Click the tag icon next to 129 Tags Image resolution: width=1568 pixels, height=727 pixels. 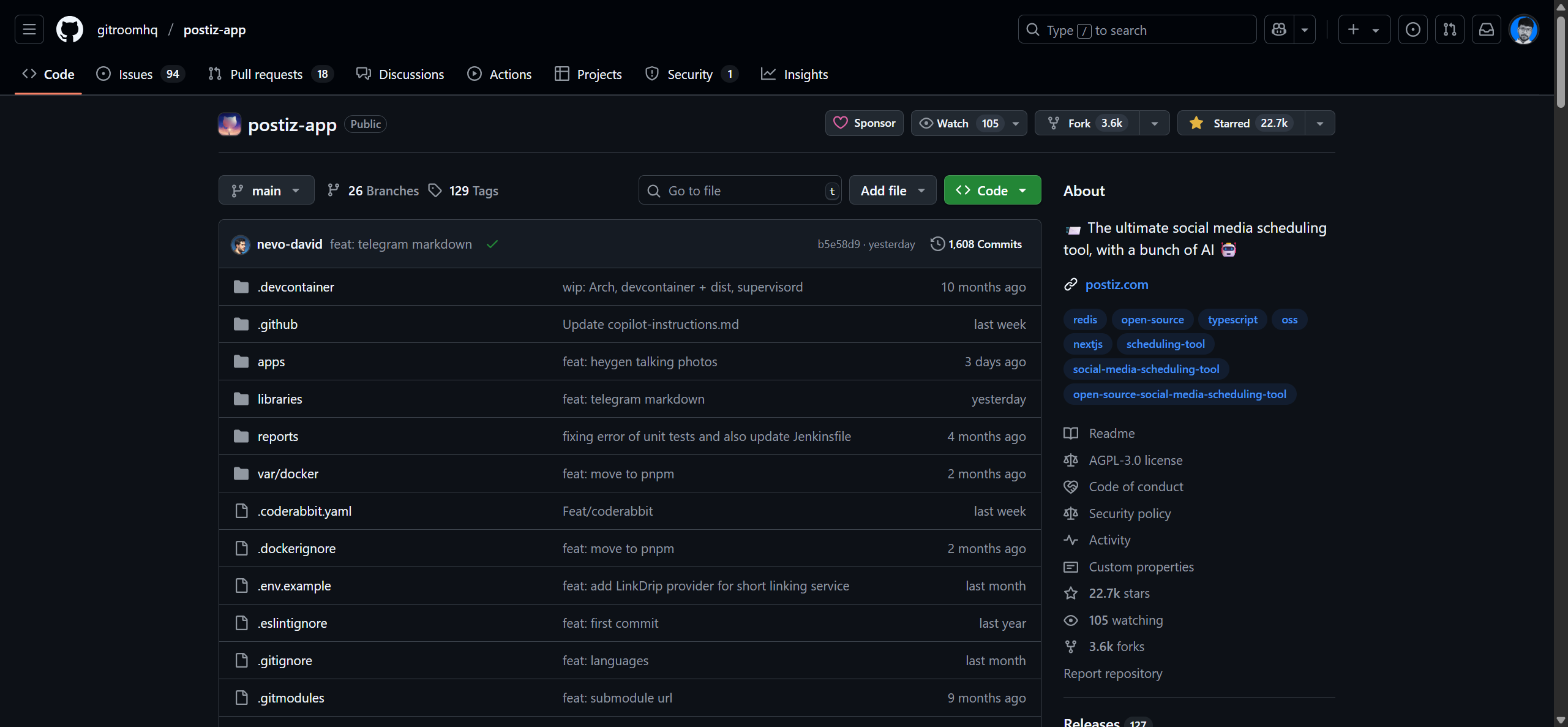pyautogui.click(x=435, y=190)
